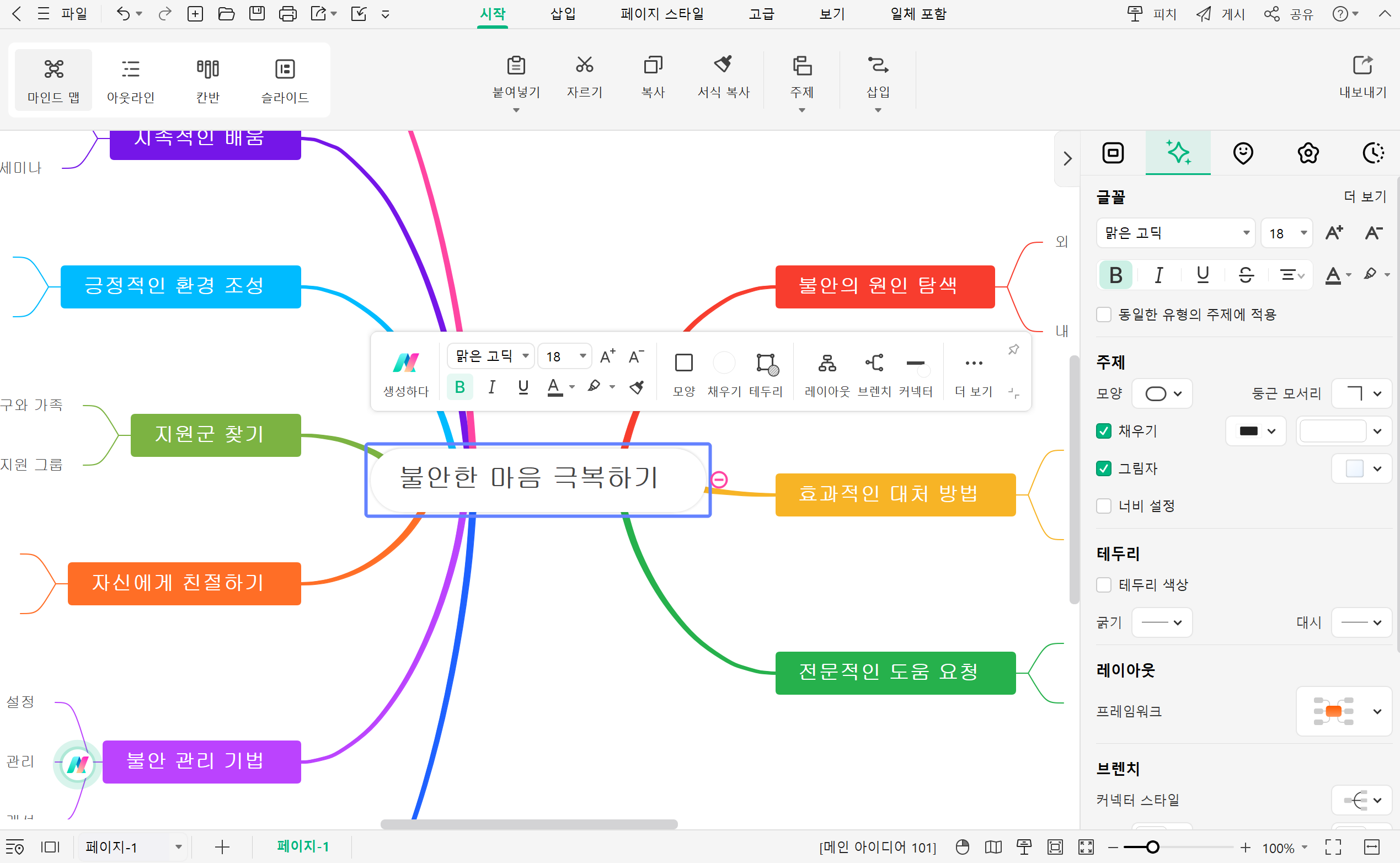Click the Save disk icon
Image resolution: width=1400 pixels, height=863 pixels.
pyautogui.click(x=257, y=14)
